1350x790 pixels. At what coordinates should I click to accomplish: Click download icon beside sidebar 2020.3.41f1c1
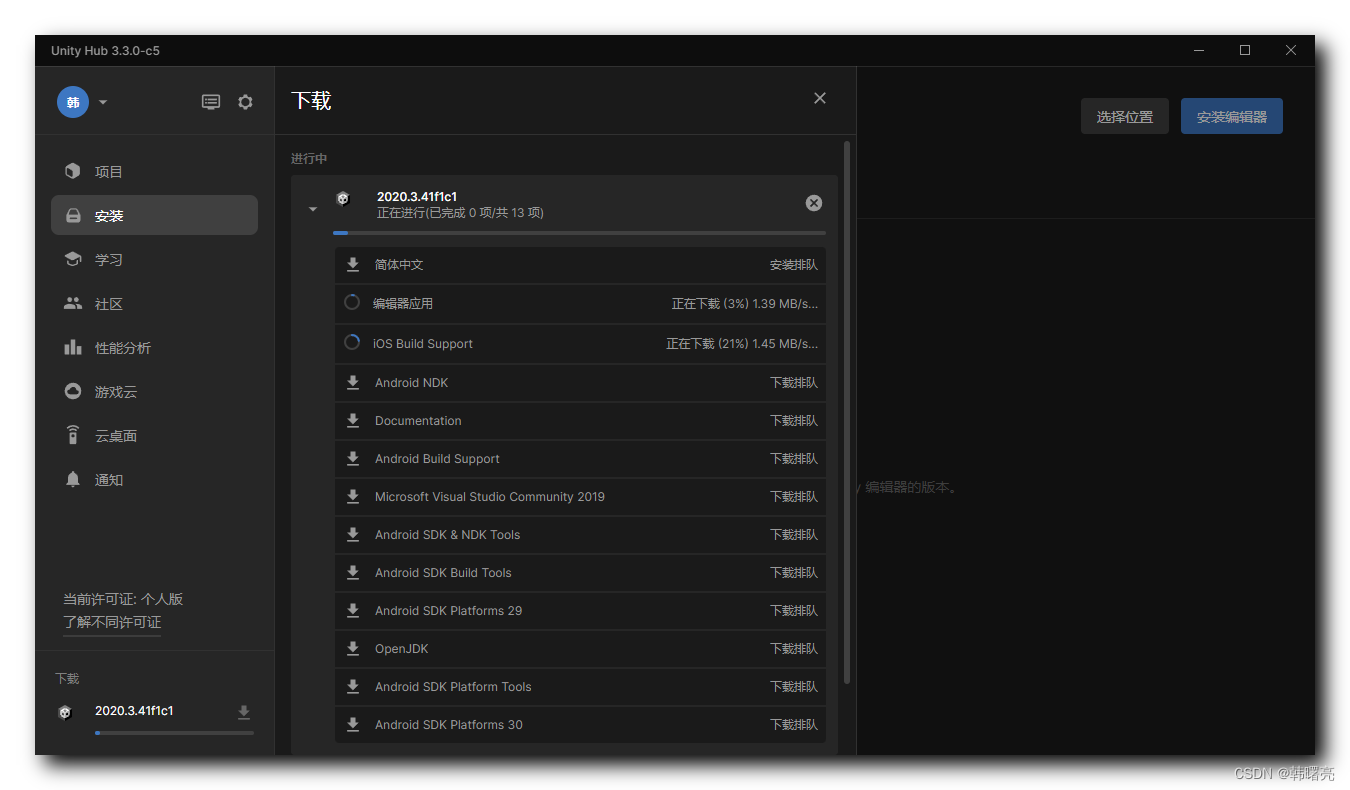[x=243, y=712]
